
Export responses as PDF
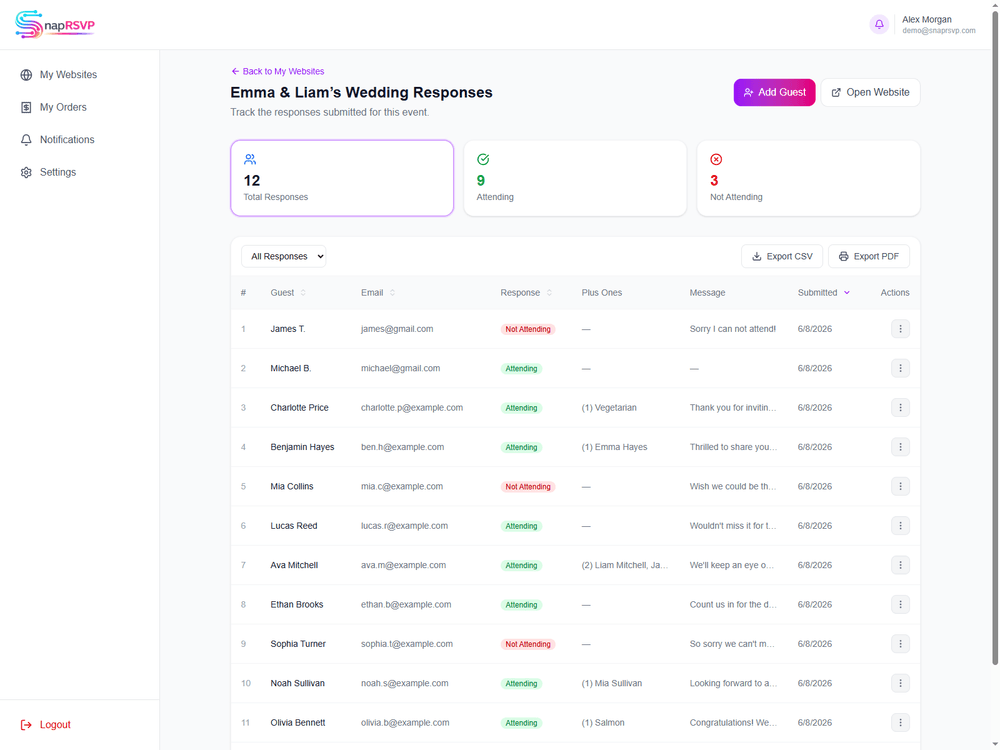(x=869, y=256)
